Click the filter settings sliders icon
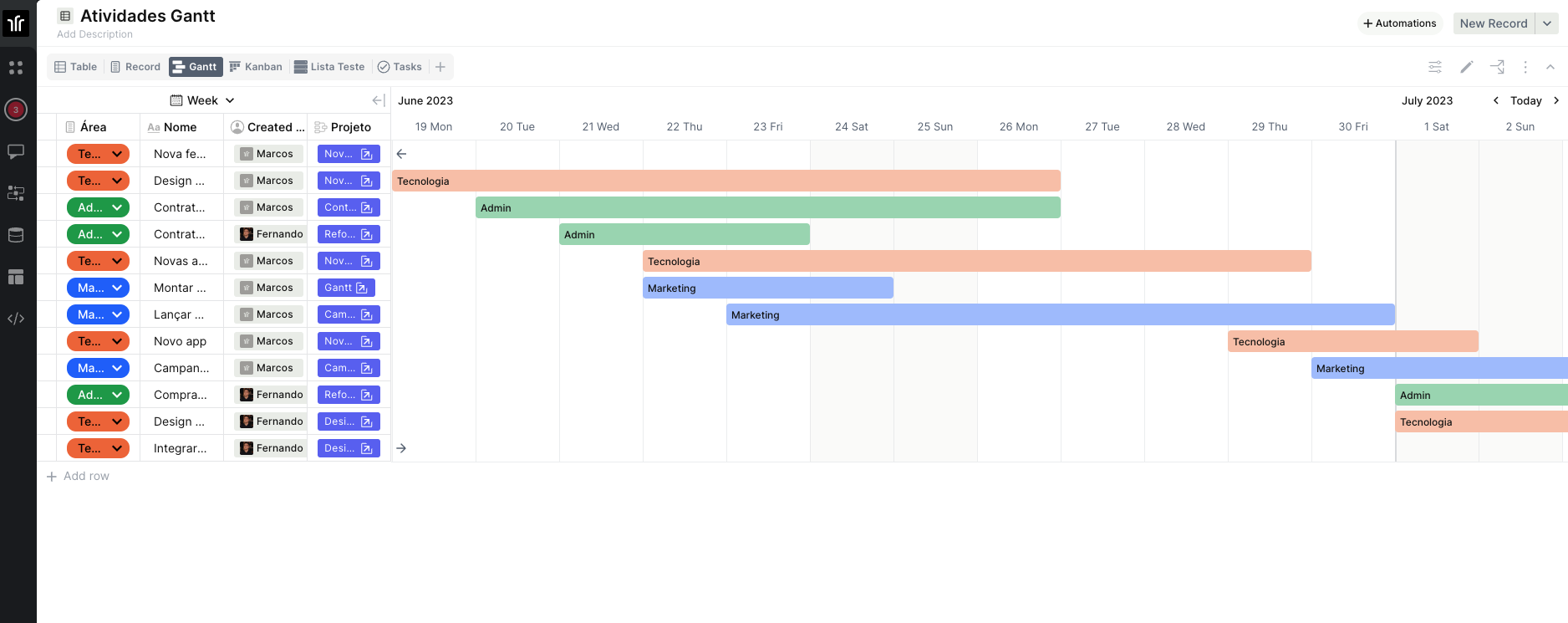The image size is (1568, 623). click(1435, 67)
